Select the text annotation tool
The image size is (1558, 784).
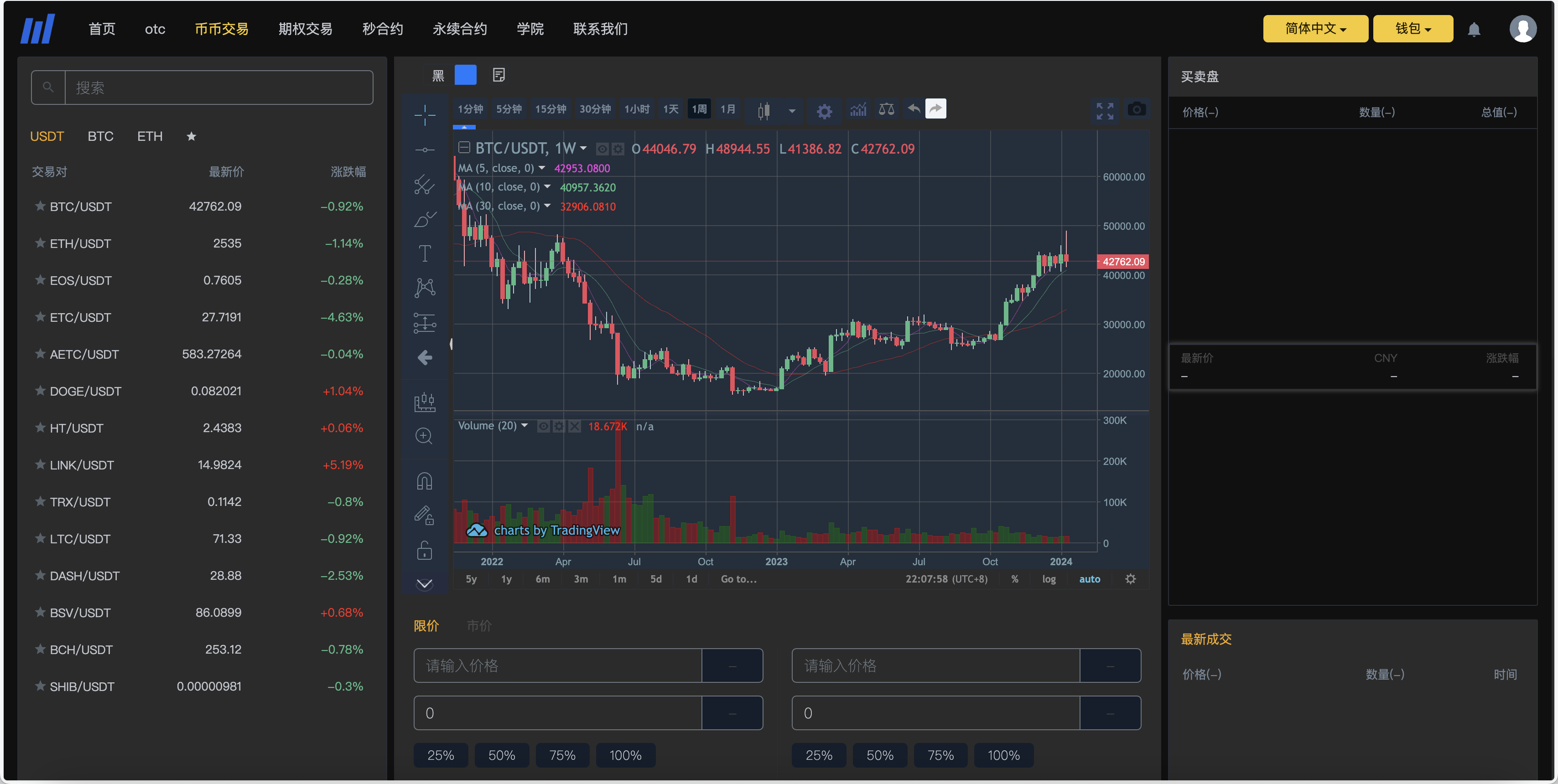[425, 253]
